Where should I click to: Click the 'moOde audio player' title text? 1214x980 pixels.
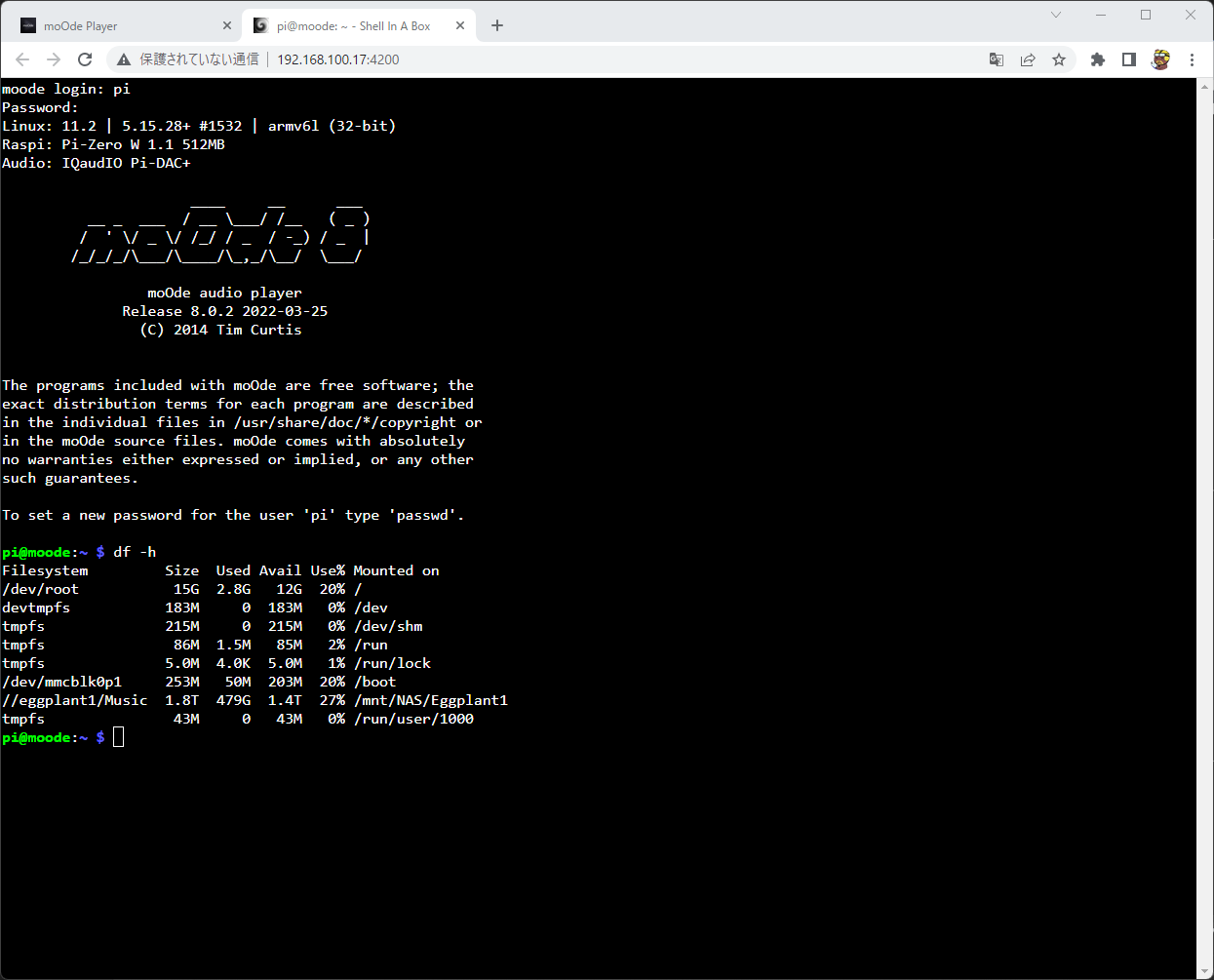[225, 293]
